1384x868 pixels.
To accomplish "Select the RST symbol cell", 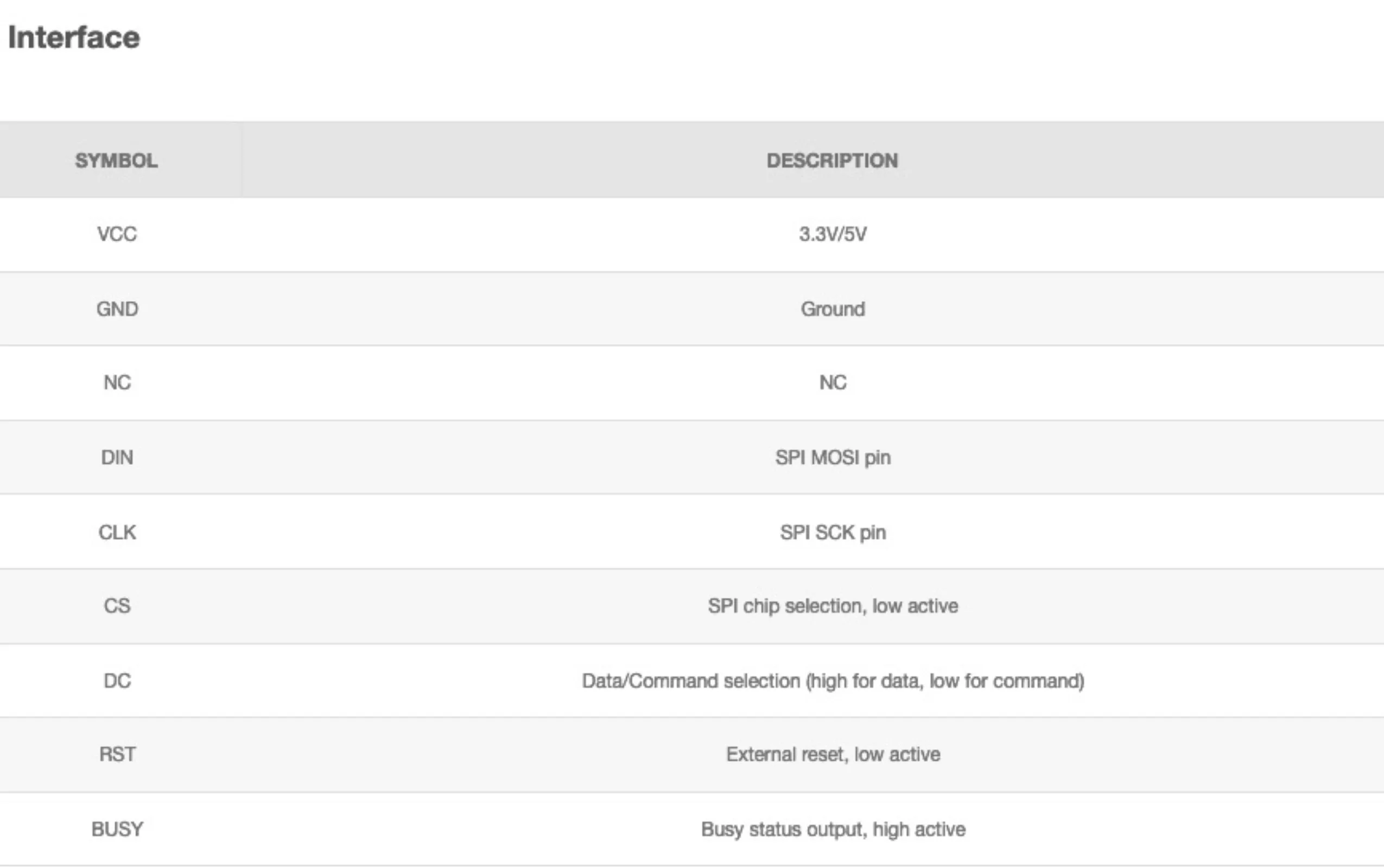I will click(117, 754).
